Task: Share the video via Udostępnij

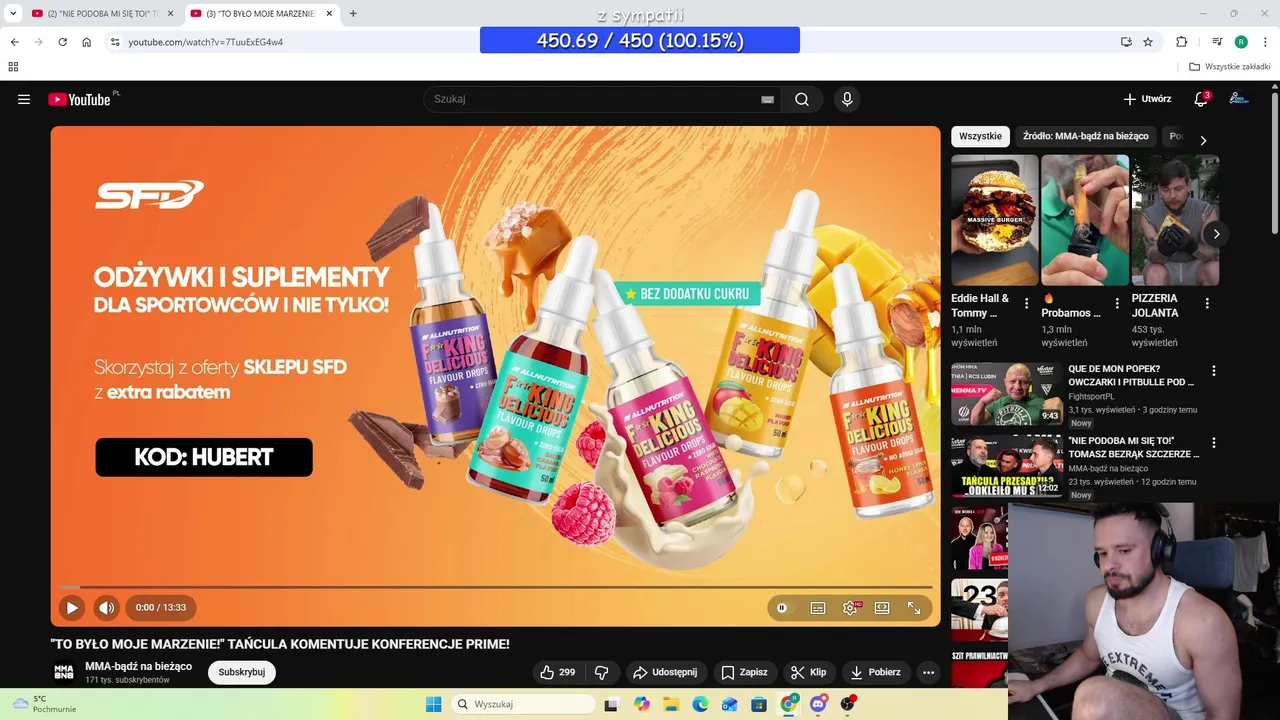Action: point(666,672)
